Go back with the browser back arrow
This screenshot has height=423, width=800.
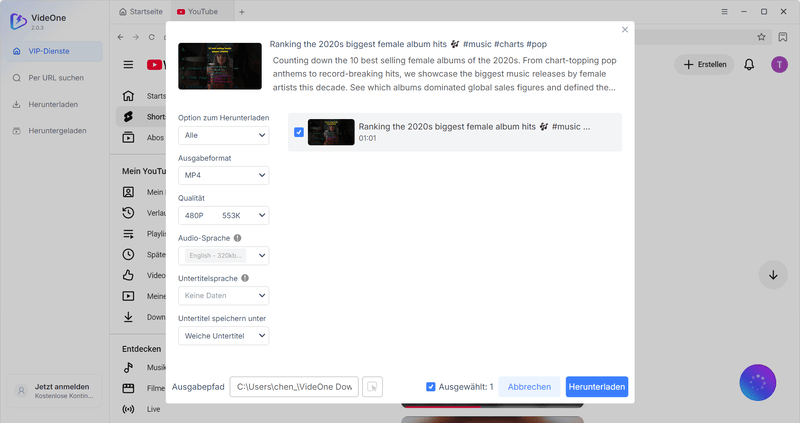120,37
